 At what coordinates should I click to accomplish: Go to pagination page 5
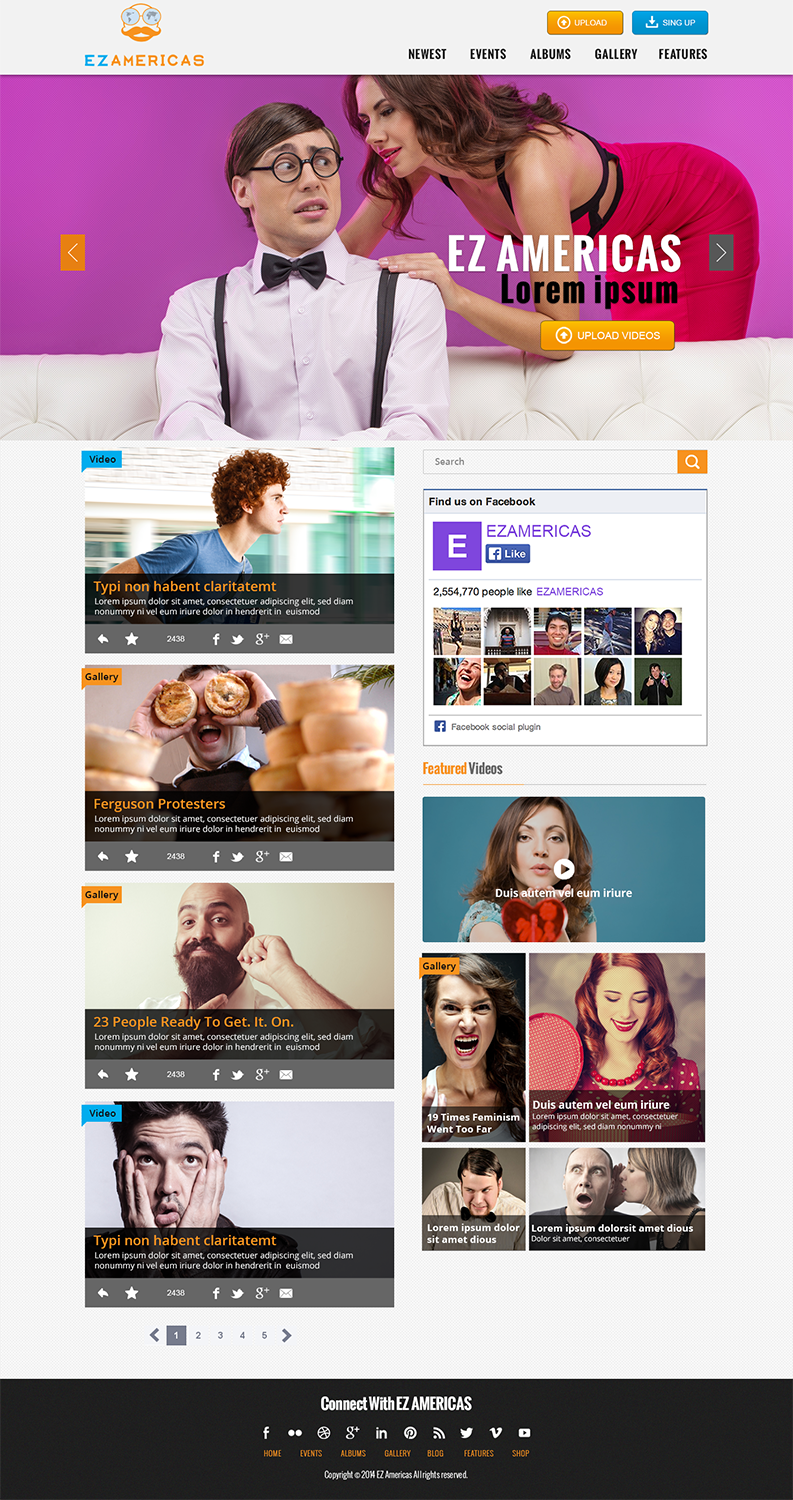[x=264, y=1335]
